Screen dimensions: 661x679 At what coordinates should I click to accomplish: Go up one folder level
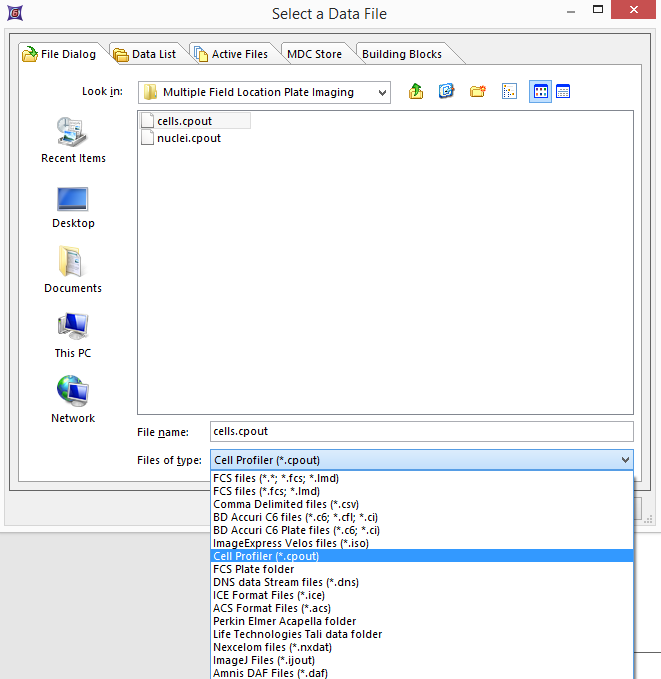pyautogui.click(x=416, y=92)
